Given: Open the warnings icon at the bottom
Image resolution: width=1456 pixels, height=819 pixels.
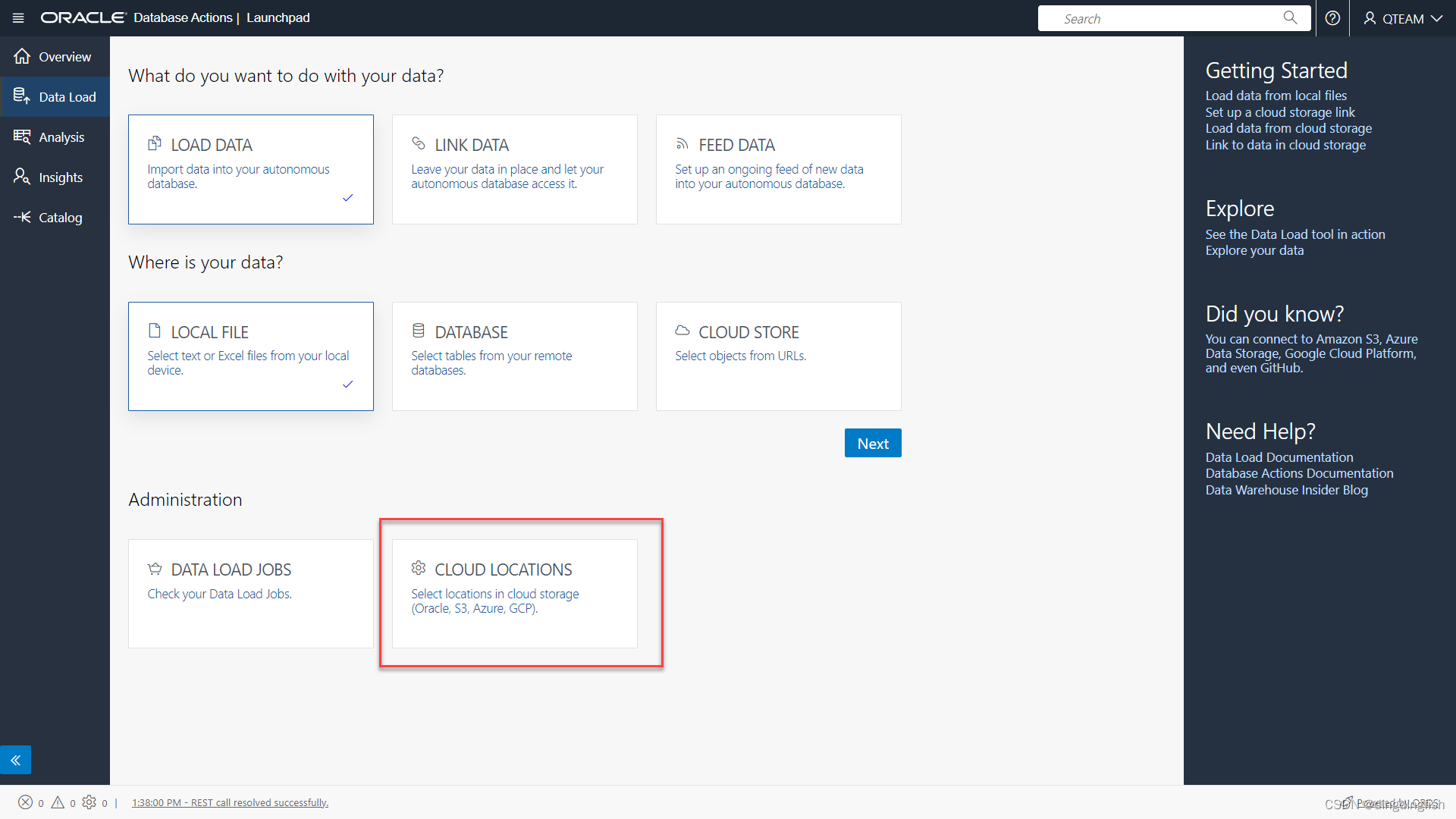Looking at the screenshot, I should tap(60, 802).
